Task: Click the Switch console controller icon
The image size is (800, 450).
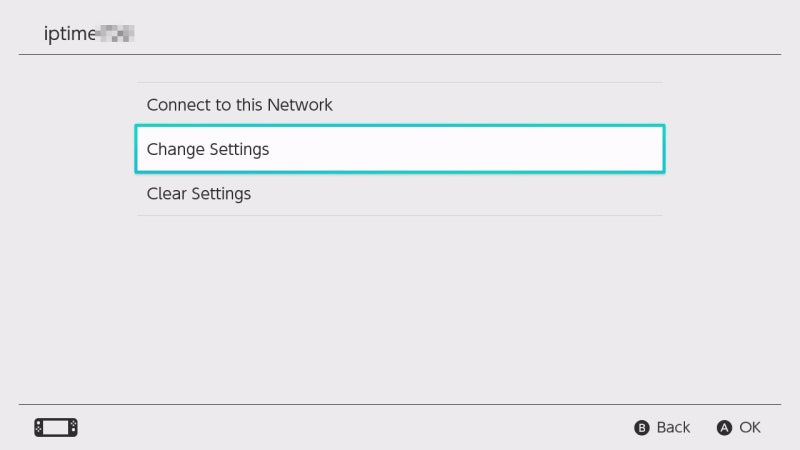Action: pyautogui.click(x=56, y=427)
